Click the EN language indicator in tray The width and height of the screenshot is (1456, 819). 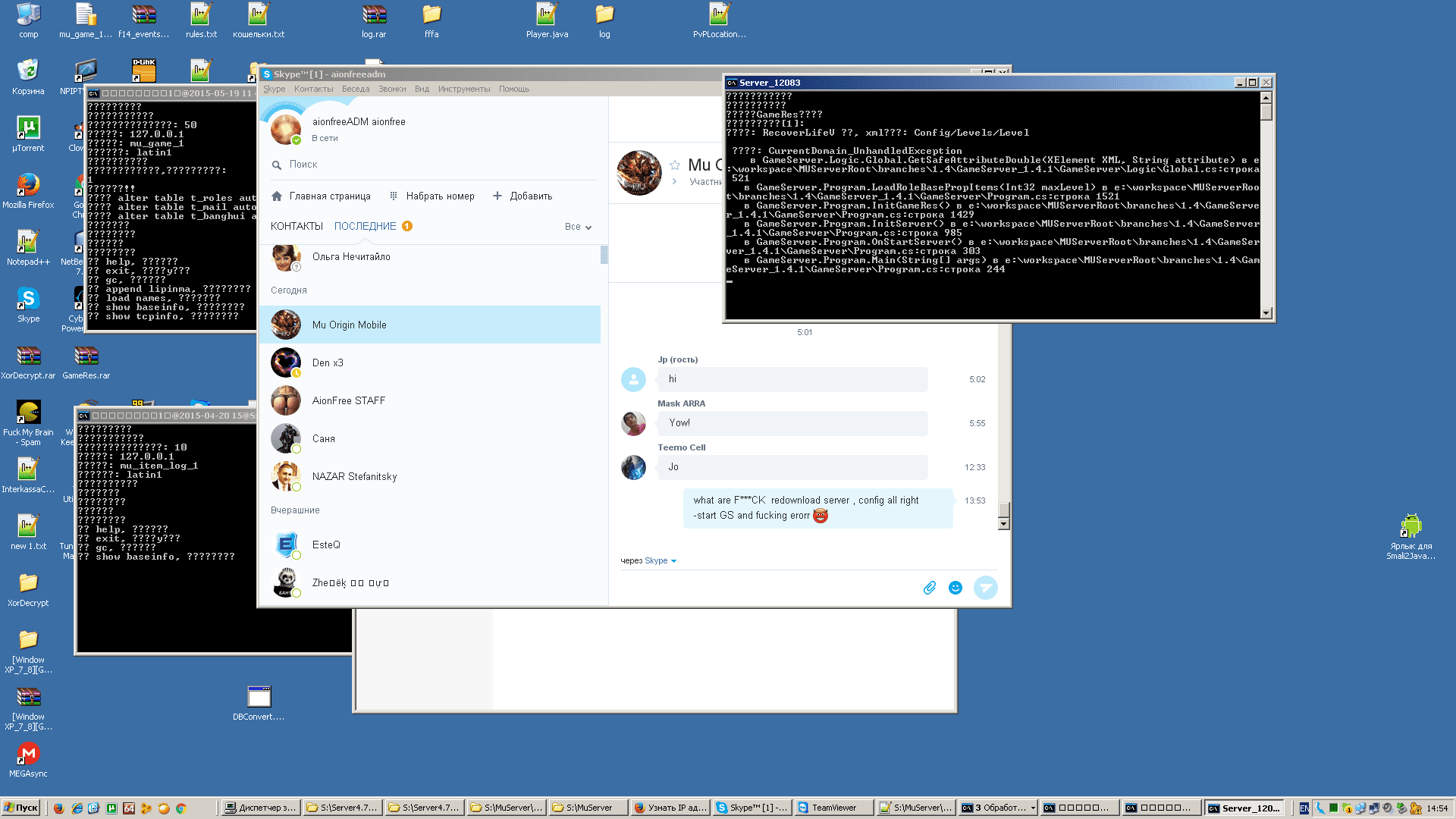click(1304, 808)
